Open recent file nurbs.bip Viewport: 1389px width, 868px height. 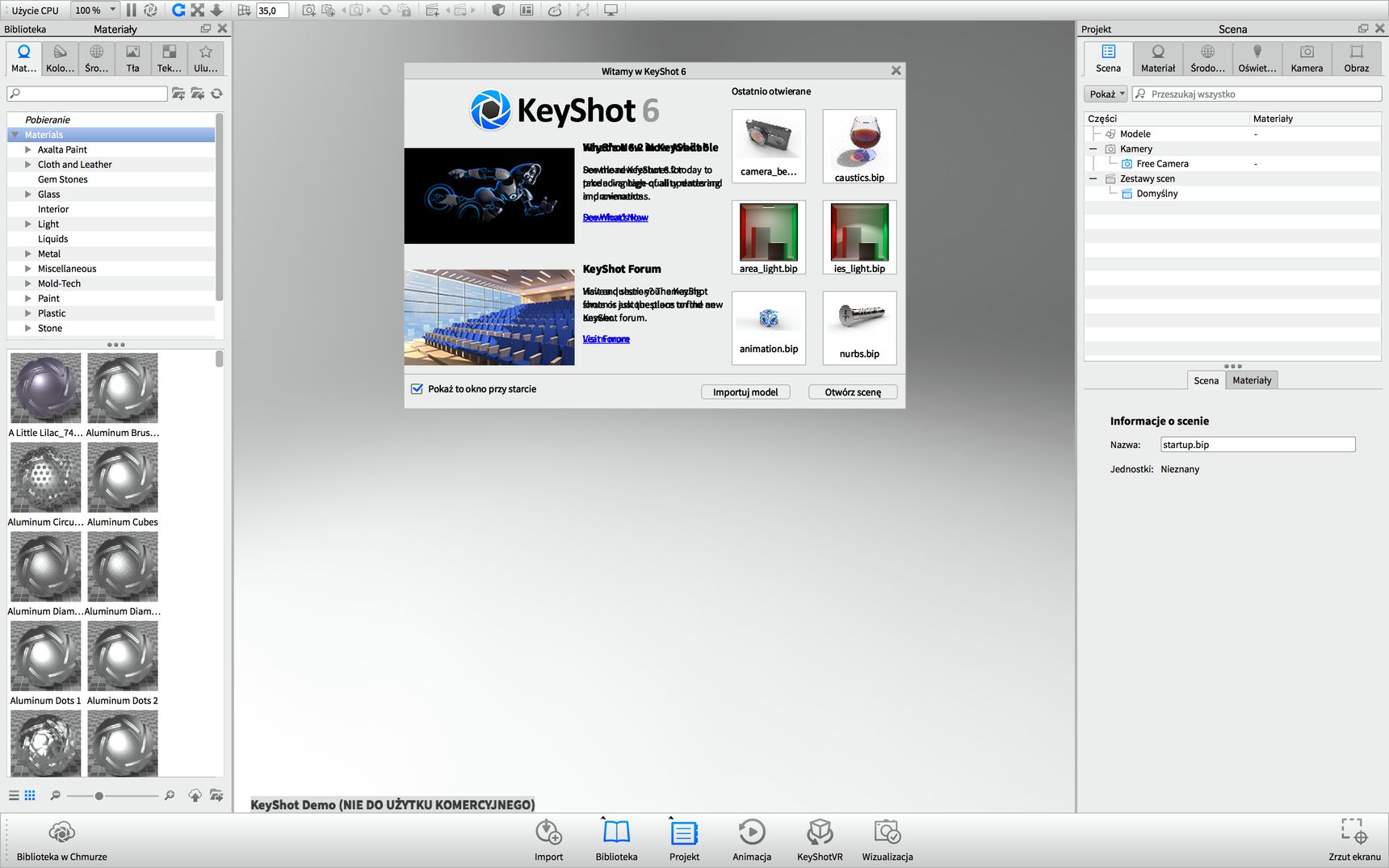pyautogui.click(x=859, y=328)
